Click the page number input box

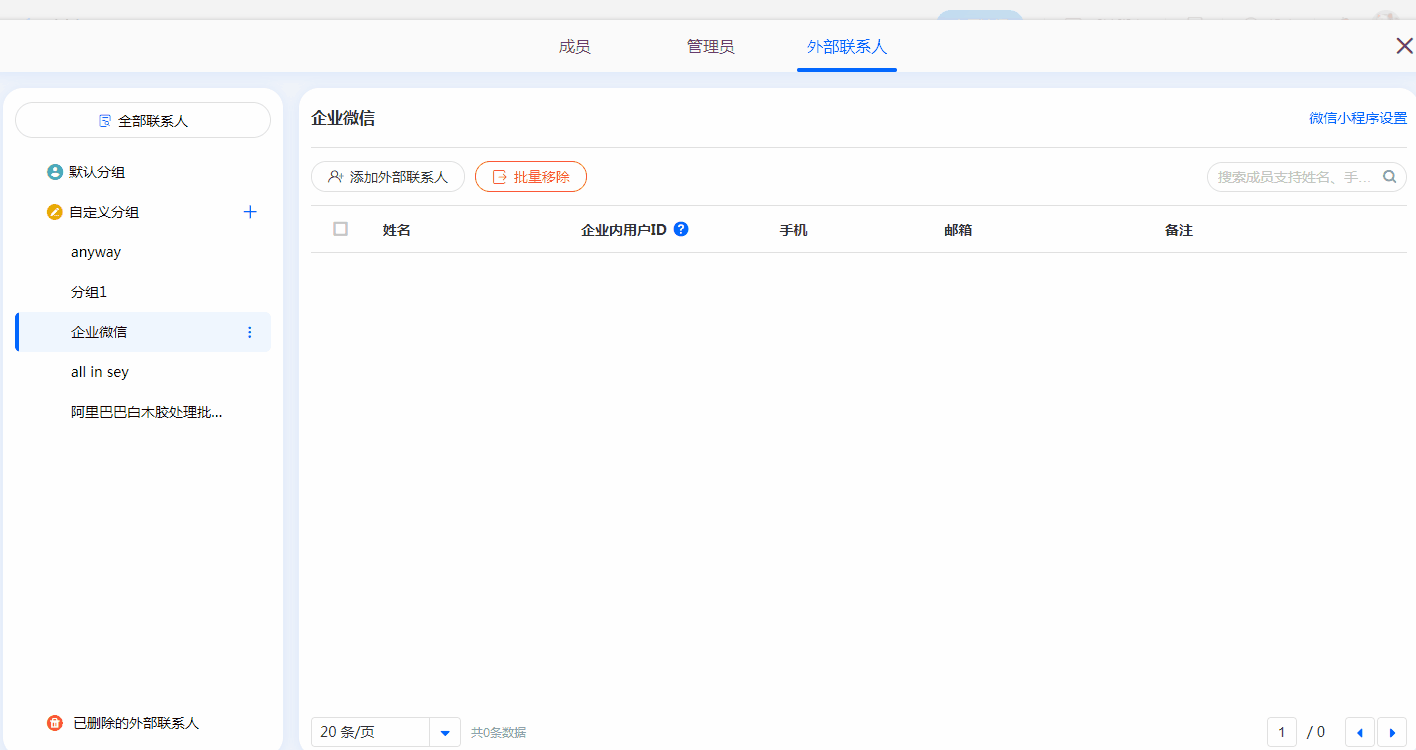1281,732
